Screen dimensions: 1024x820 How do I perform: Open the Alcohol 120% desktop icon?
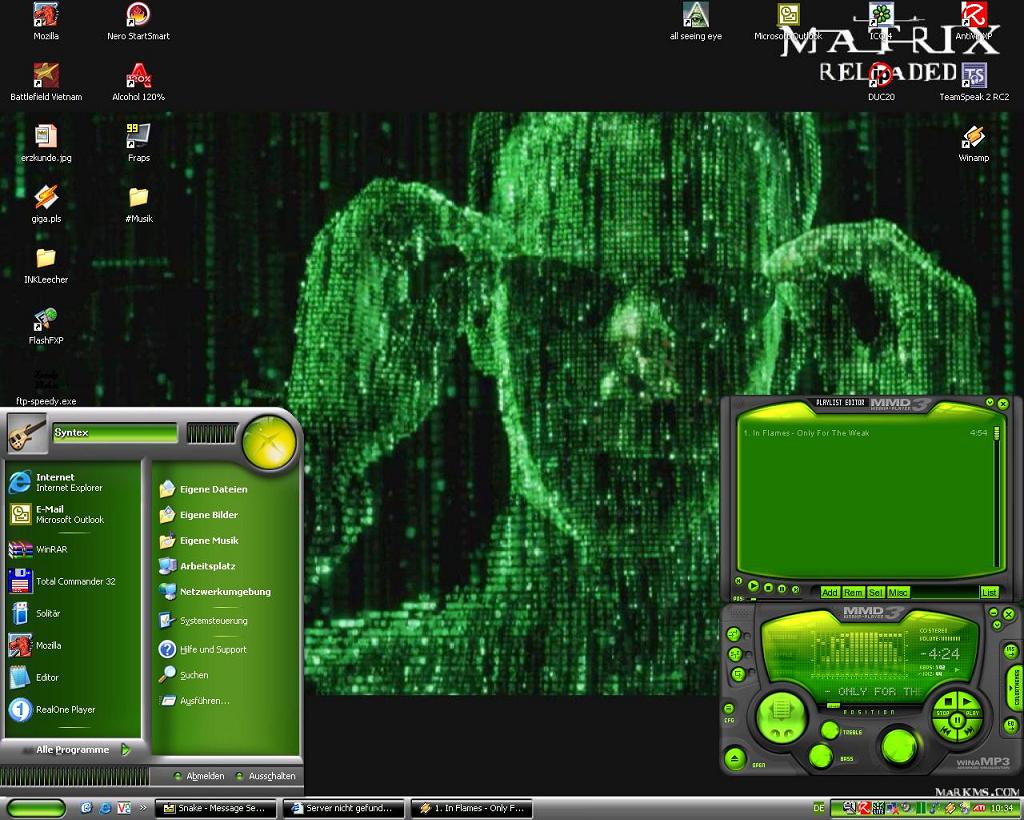138,82
